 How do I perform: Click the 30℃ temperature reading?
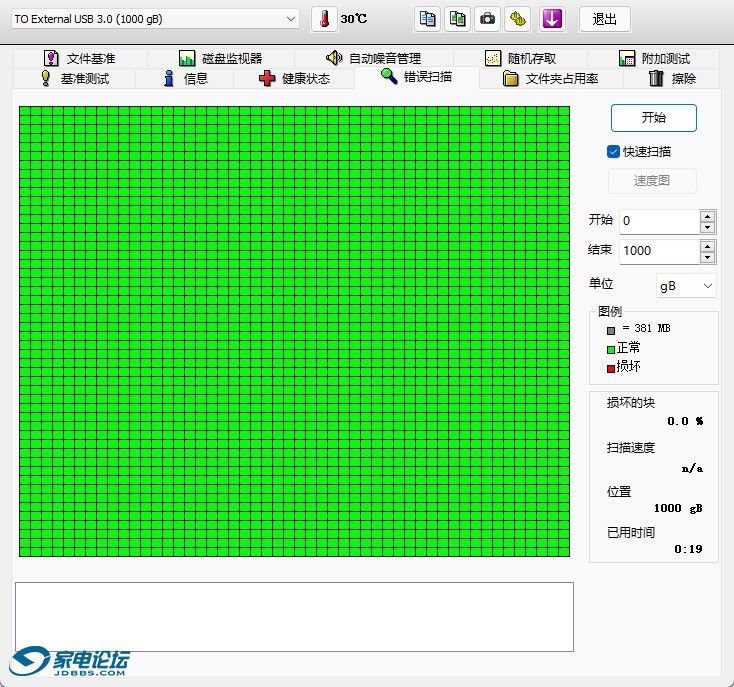pos(353,19)
